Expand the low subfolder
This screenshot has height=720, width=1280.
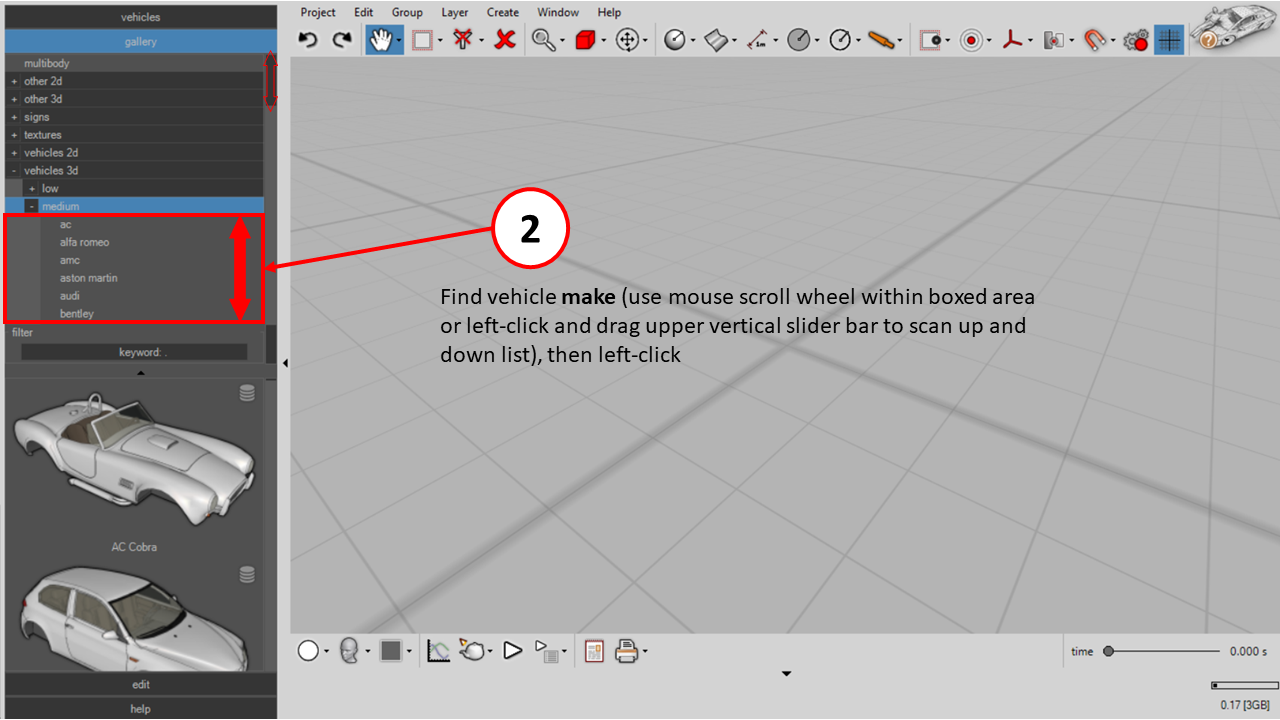[32, 189]
